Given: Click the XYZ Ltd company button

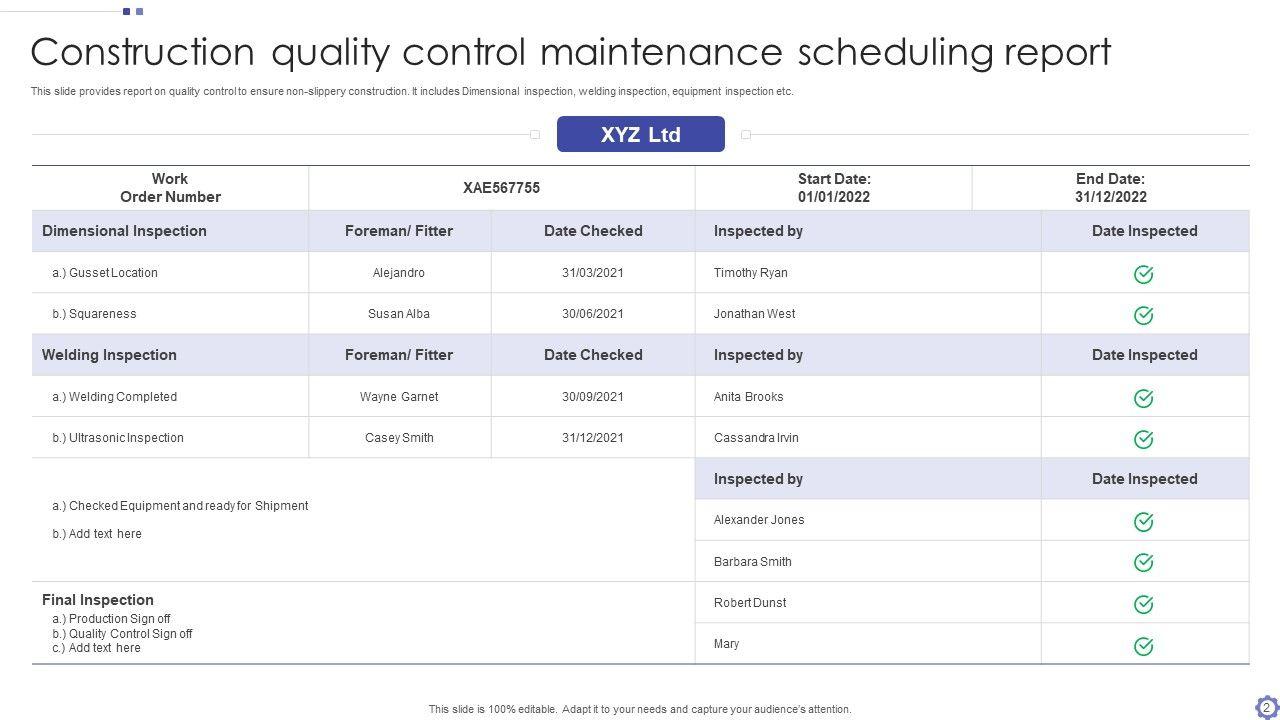Looking at the screenshot, I should pos(640,134).
